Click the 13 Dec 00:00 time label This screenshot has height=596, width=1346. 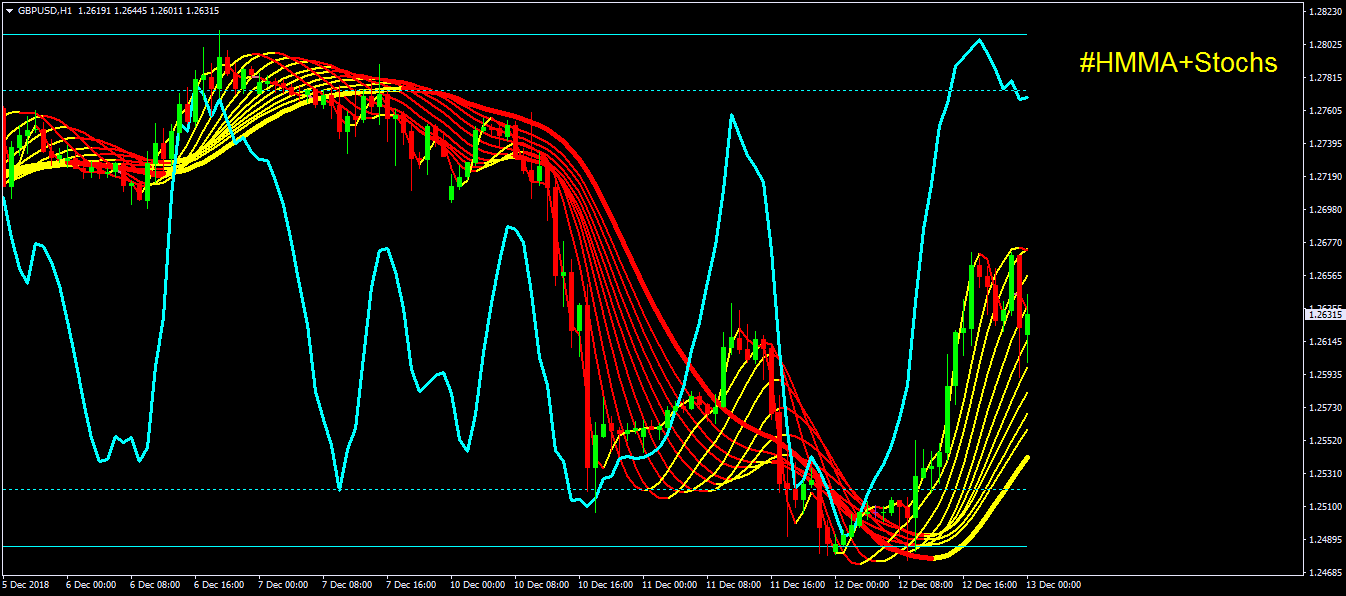click(x=1054, y=584)
